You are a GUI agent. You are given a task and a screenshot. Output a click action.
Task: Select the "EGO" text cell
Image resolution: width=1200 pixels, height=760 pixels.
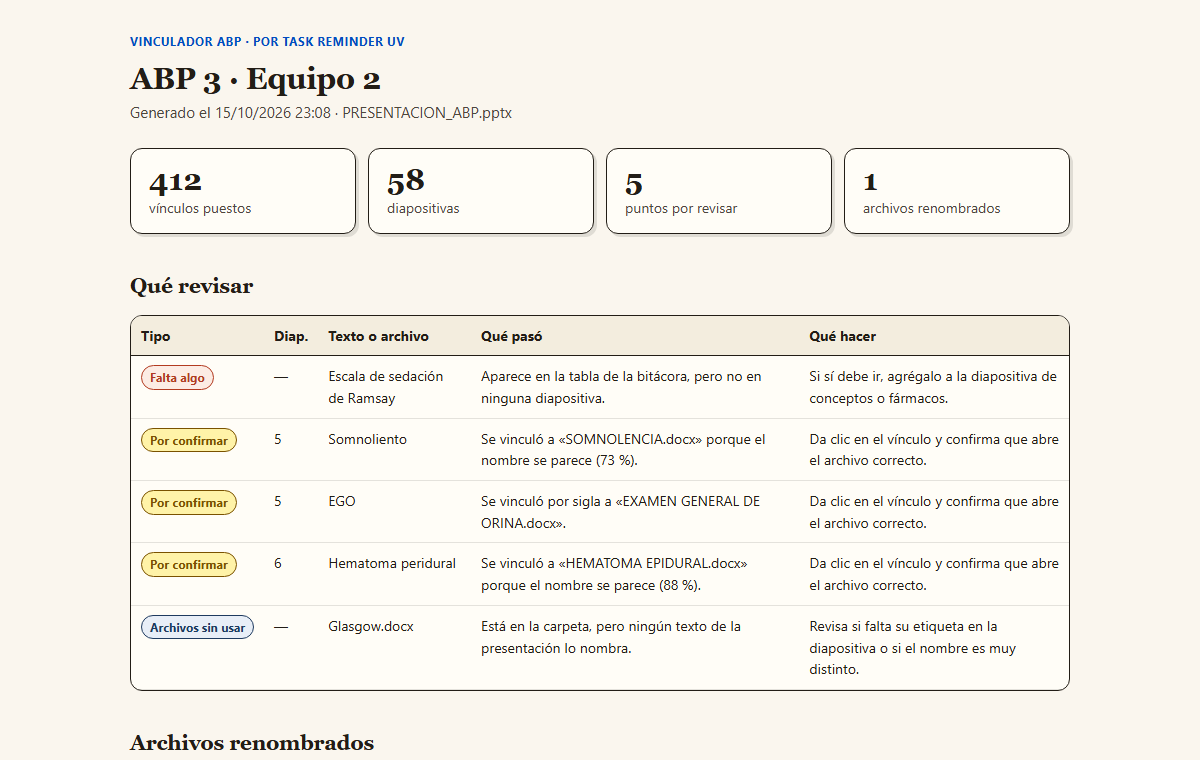click(342, 501)
